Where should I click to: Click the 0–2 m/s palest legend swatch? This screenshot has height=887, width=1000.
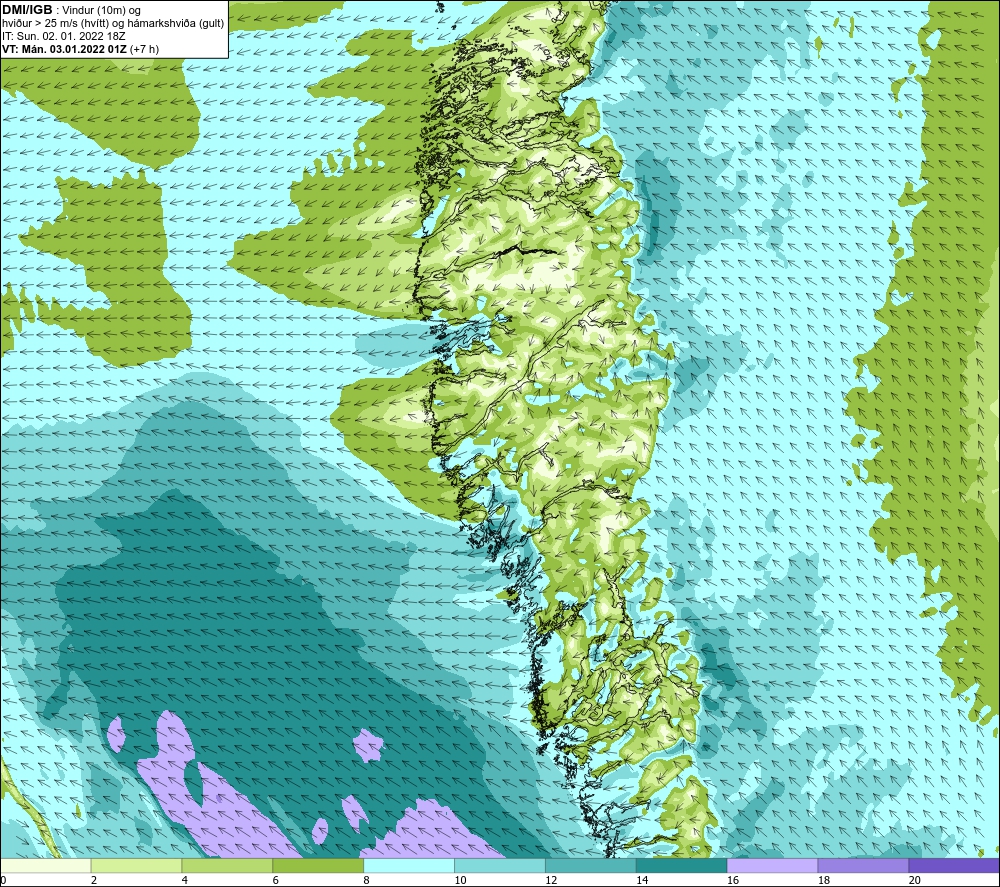[x=46, y=865]
